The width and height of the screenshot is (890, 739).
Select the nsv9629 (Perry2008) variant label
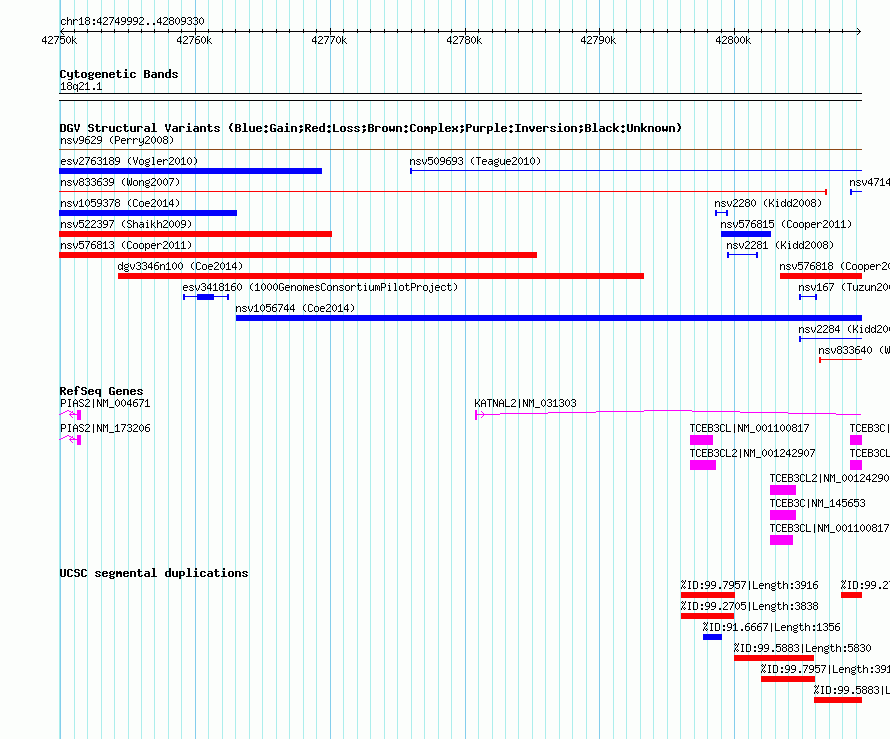point(117,140)
